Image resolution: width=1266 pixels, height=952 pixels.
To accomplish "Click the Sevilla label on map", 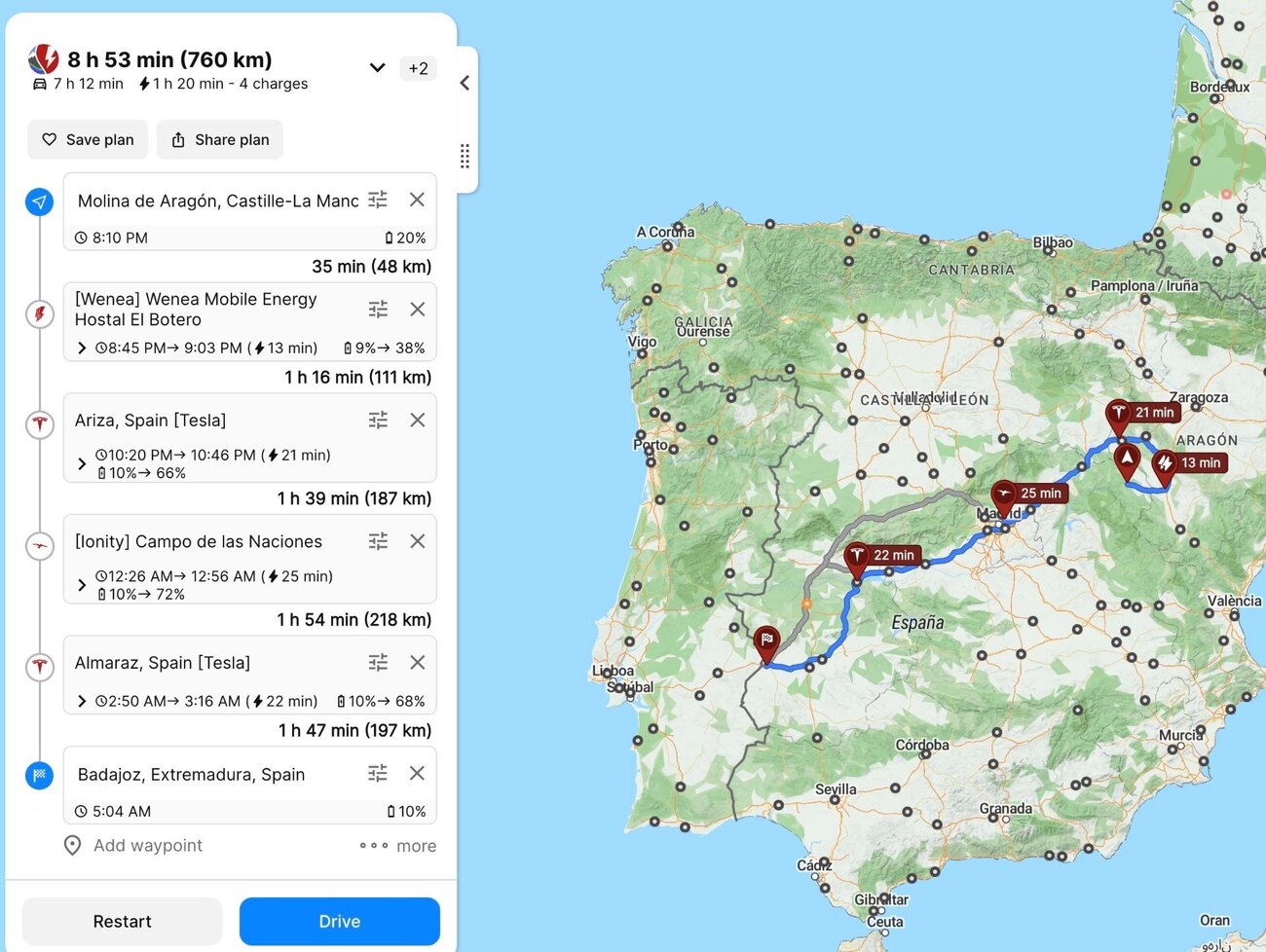I will coord(836,789).
